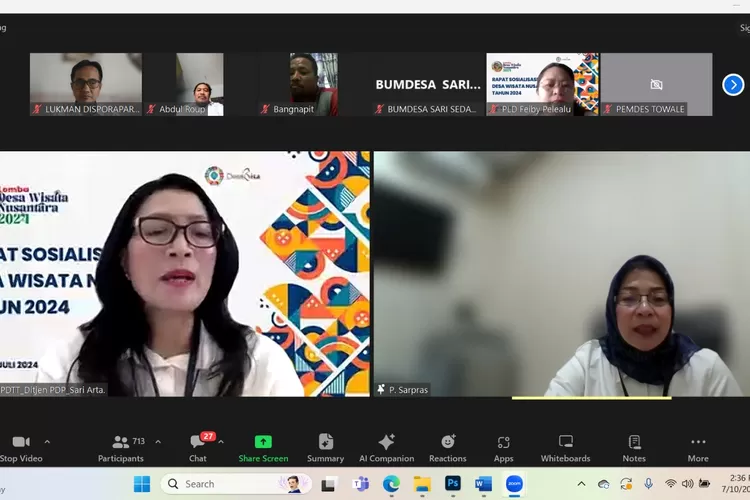The image size is (750, 500).
Task: Switch to Microsoft Word on taskbar
Action: 484,484
